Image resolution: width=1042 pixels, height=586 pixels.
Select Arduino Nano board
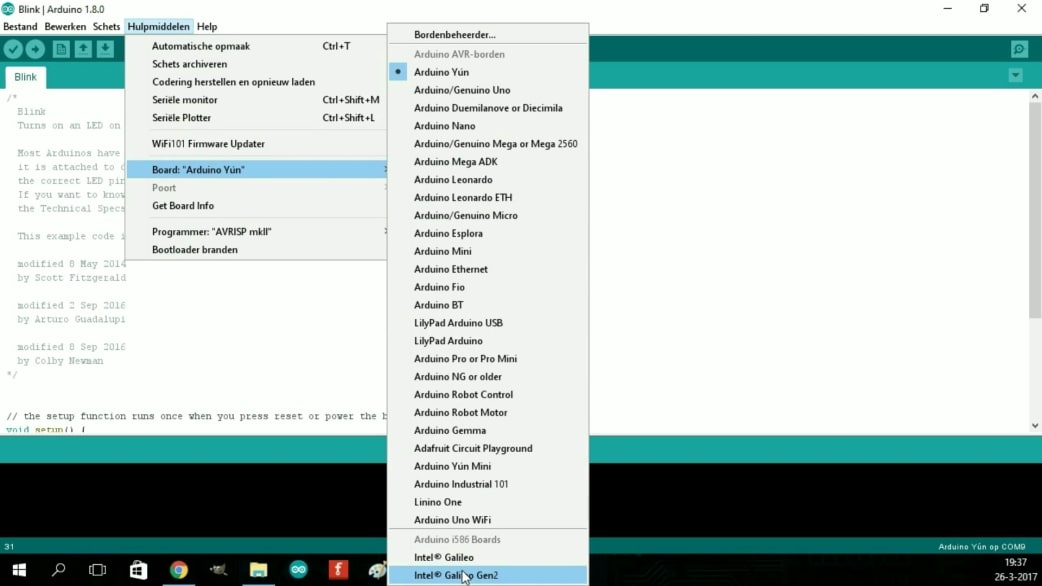[x=488, y=126]
